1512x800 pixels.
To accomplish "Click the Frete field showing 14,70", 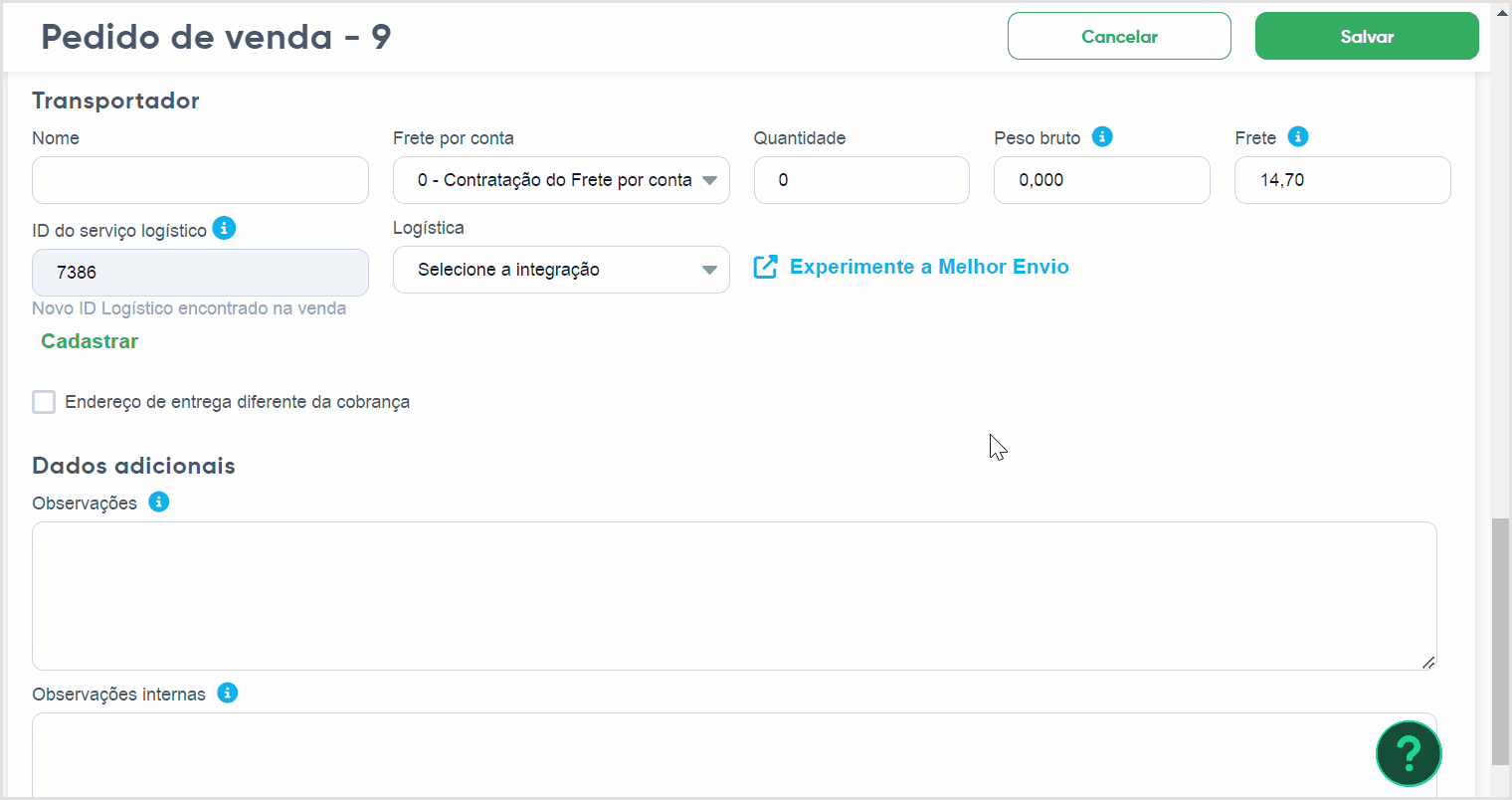I will 1343,180.
